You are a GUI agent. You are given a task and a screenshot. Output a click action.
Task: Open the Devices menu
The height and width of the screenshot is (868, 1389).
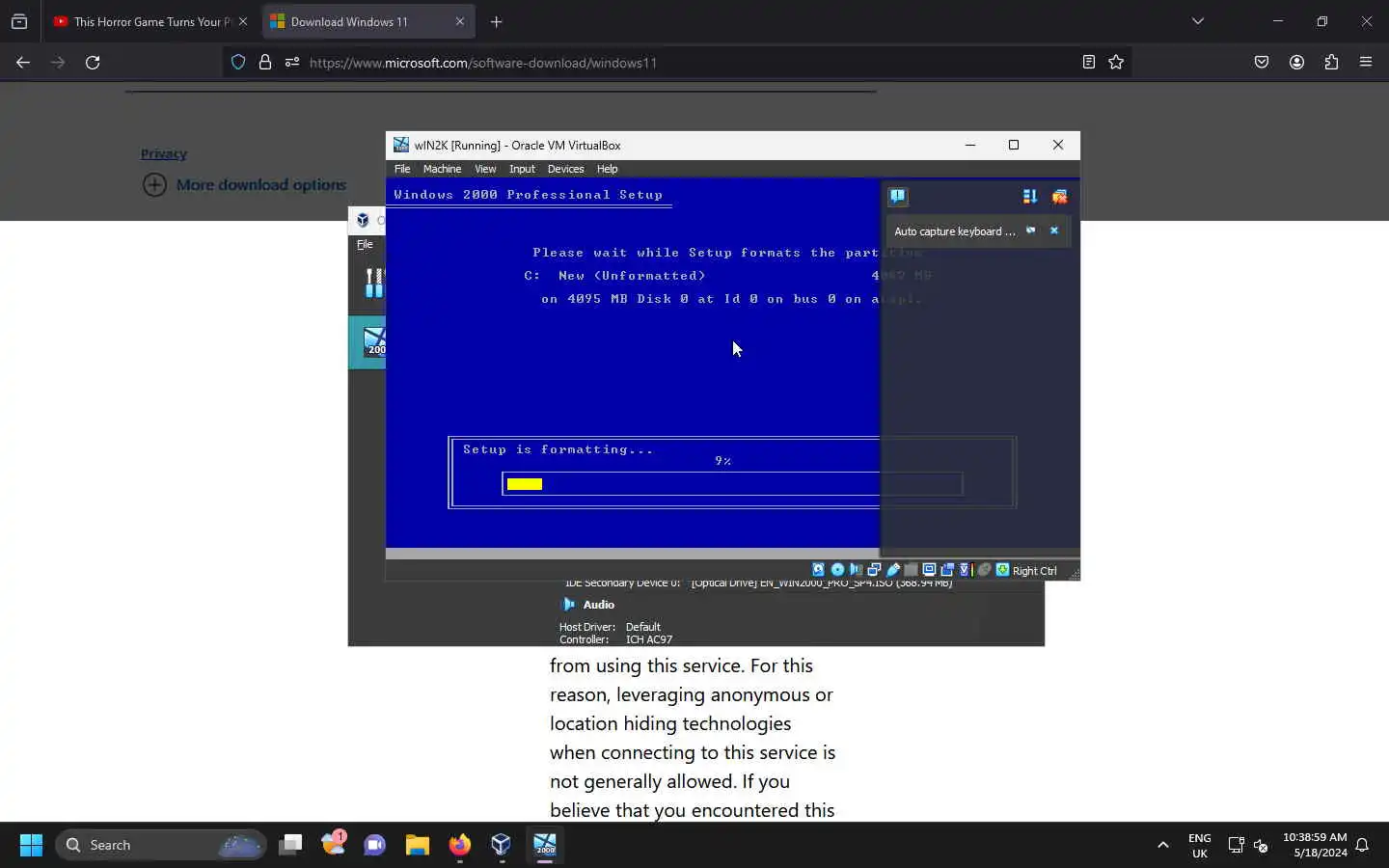point(565,169)
